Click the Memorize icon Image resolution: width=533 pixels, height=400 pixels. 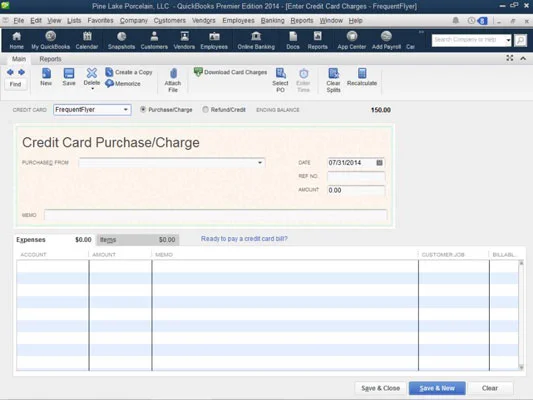point(109,83)
